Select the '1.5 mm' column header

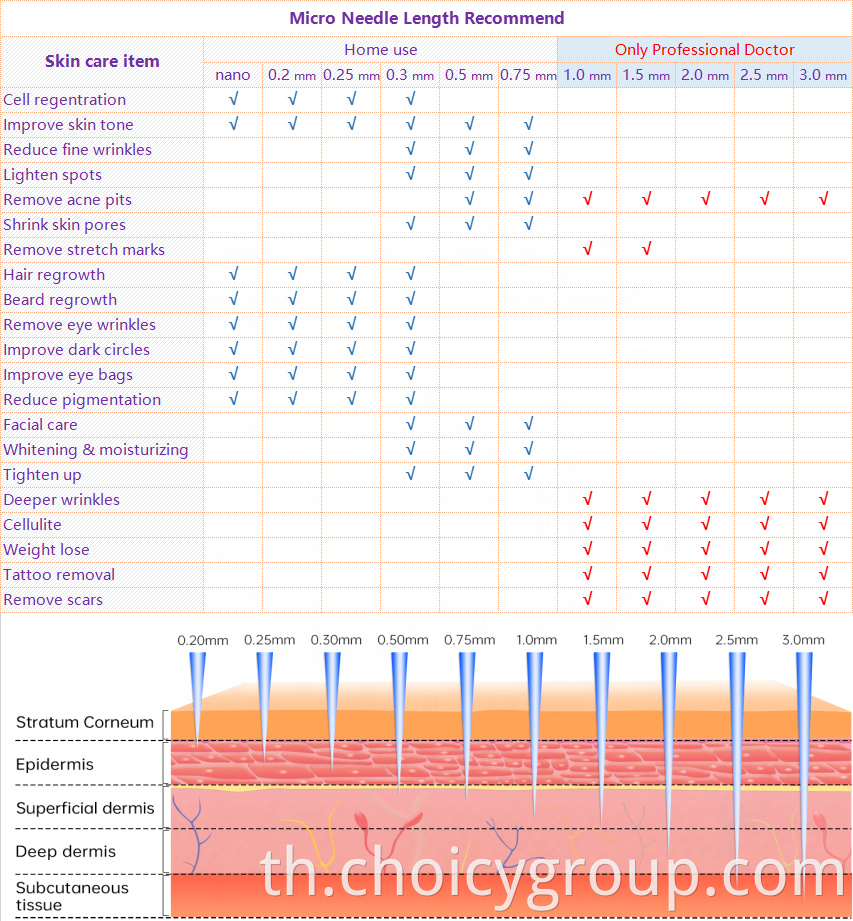pyautogui.click(x=646, y=75)
